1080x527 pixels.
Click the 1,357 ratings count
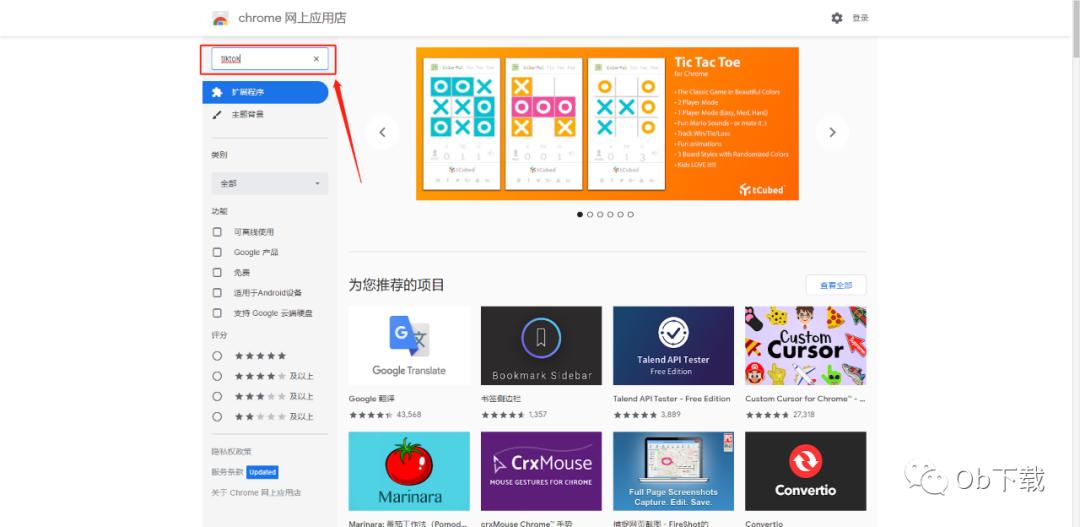tap(538, 415)
